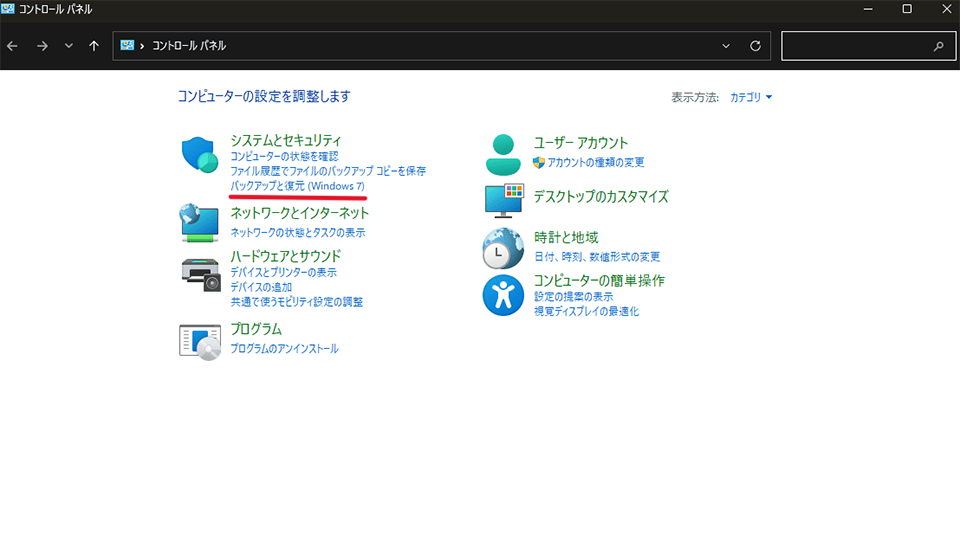Image resolution: width=960 pixels, height=535 pixels.
Task: Open コンピューターの簡単操作 heading link
Action: coord(599,281)
